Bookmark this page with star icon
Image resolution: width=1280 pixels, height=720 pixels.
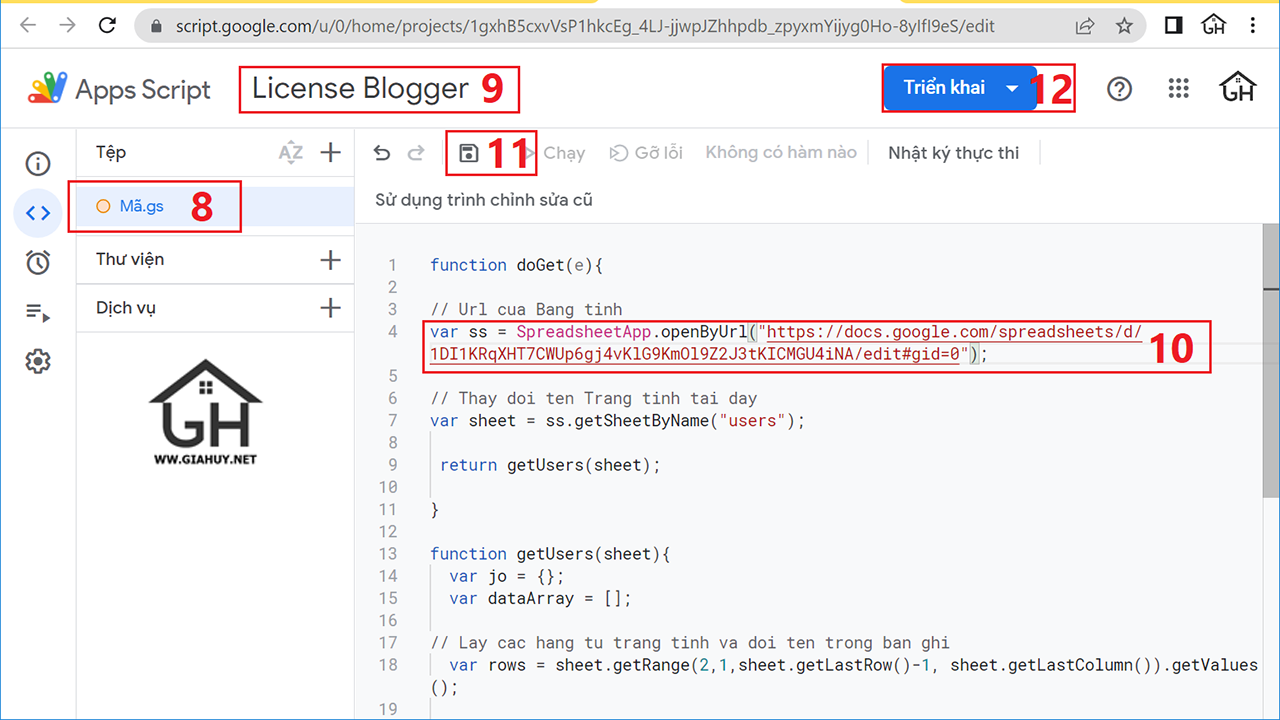coord(1124,27)
